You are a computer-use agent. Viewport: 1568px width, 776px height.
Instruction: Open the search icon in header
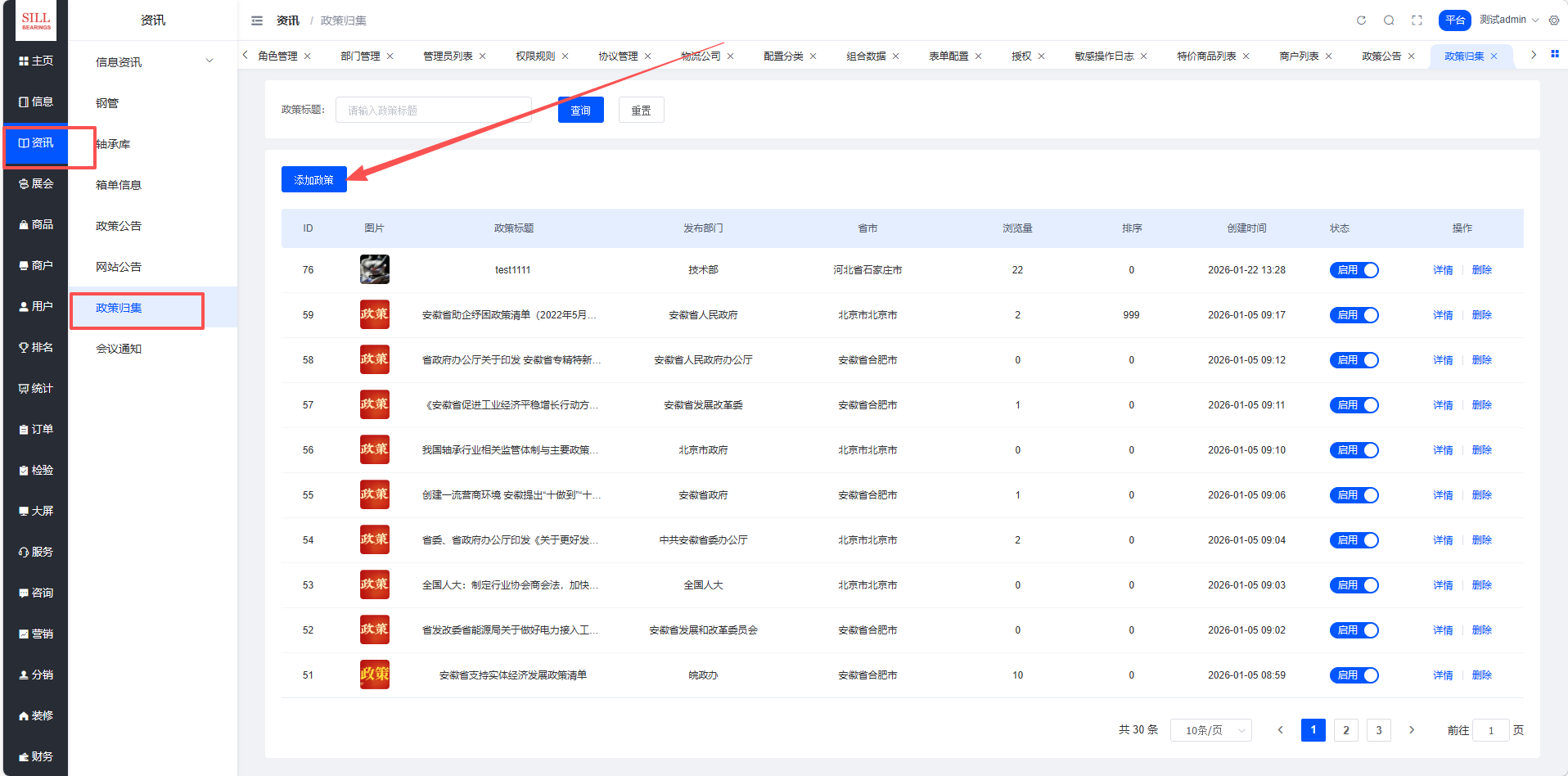click(x=1389, y=20)
